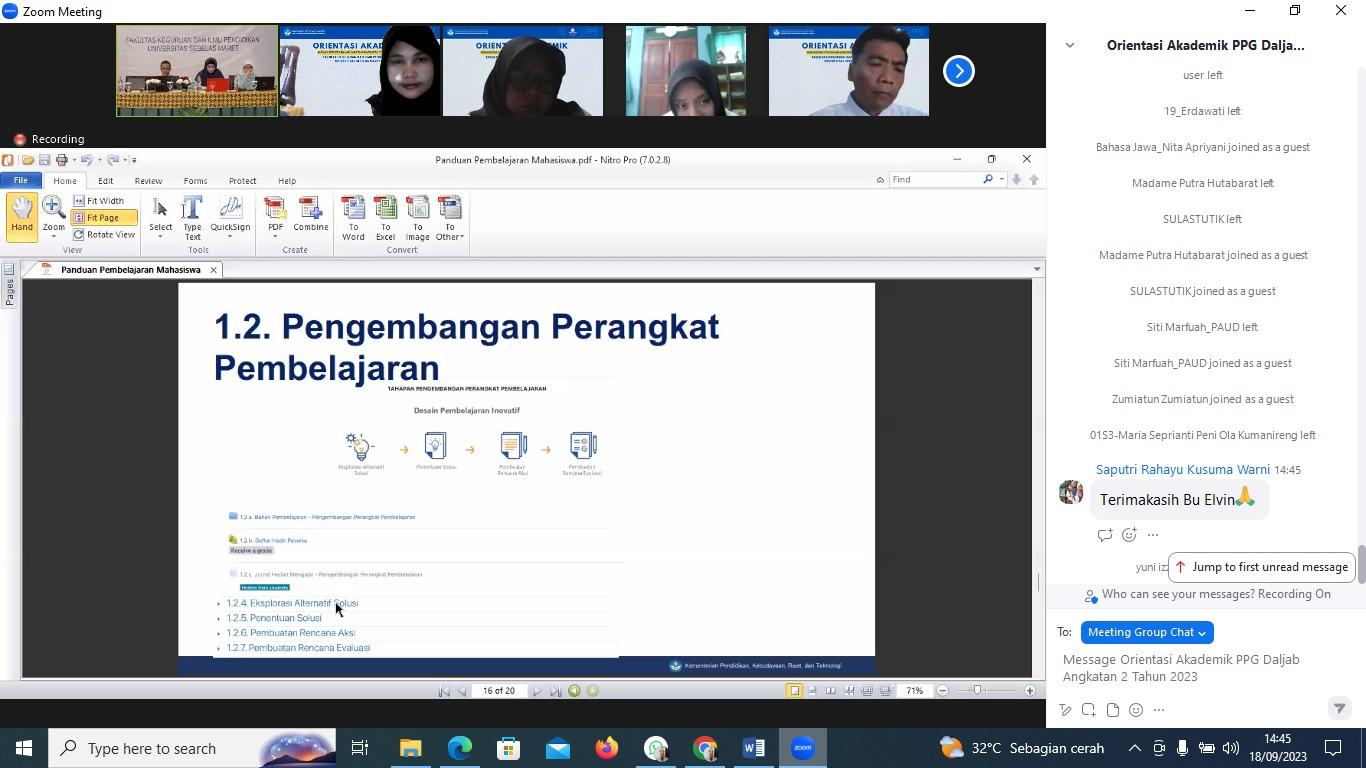Expand the To Other convert dropdown
The image size is (1366, 768).
(450, 218)
